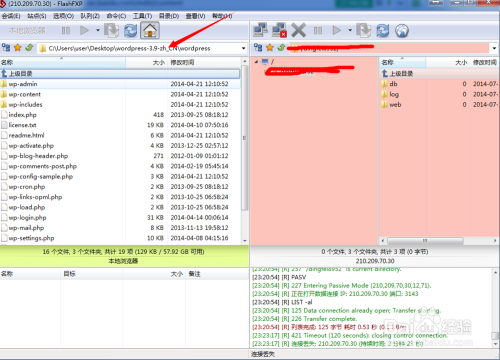Expand the local path dropdown
This screenshot has width=500, height=360.
coord(244,48)
